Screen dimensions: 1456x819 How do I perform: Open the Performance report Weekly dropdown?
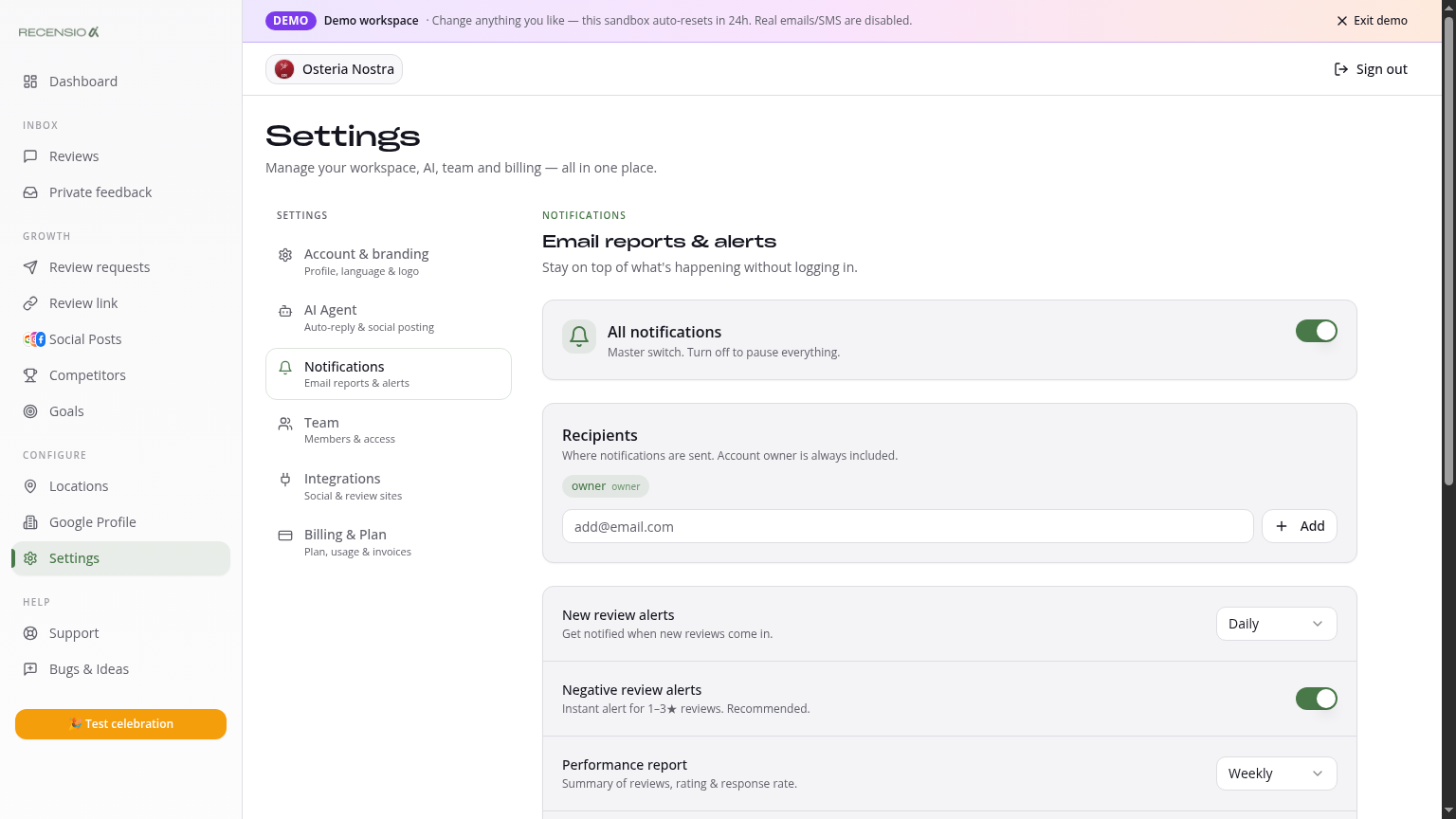(x=1277, y=773)
